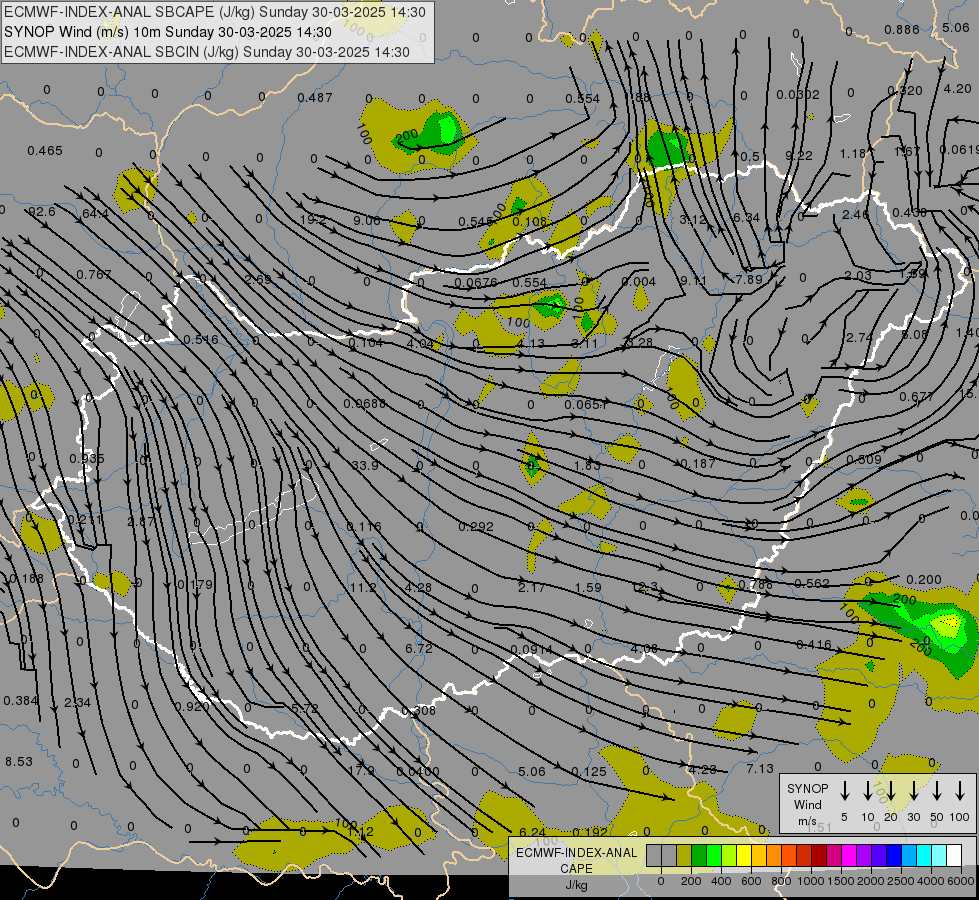The width and height of the screenshot is (979, 900).
Task: Click the 0.767 value on the map
Action: pos(94,274)
